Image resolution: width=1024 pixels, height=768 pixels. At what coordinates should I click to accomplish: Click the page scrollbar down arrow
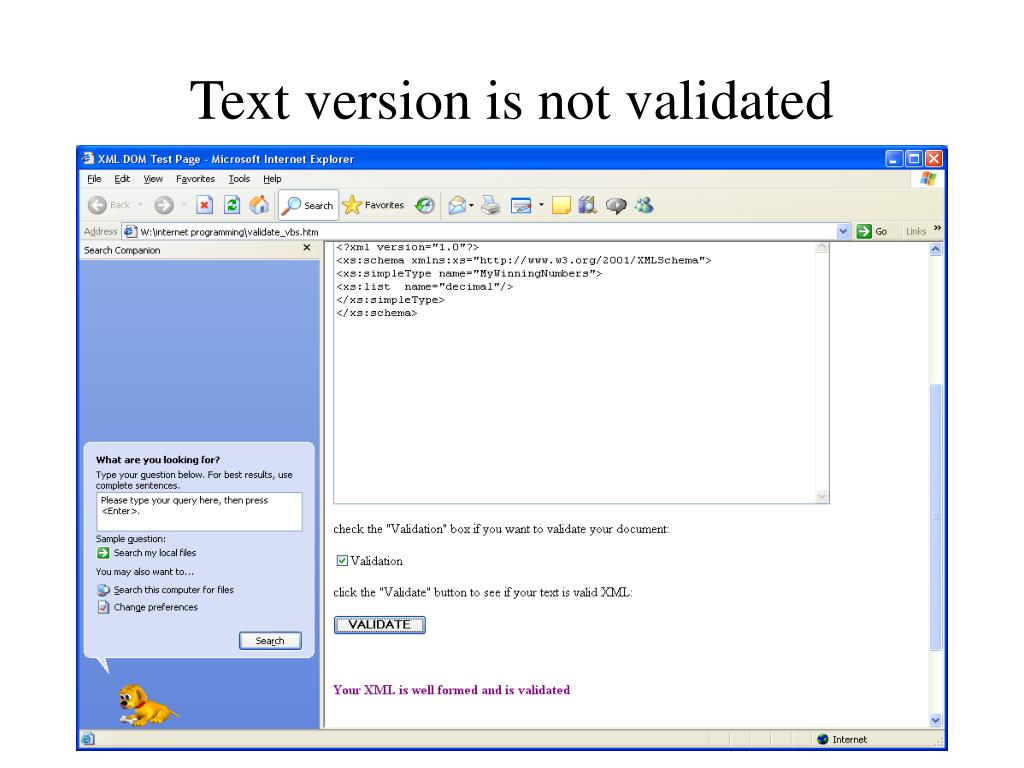coord(936,720)
